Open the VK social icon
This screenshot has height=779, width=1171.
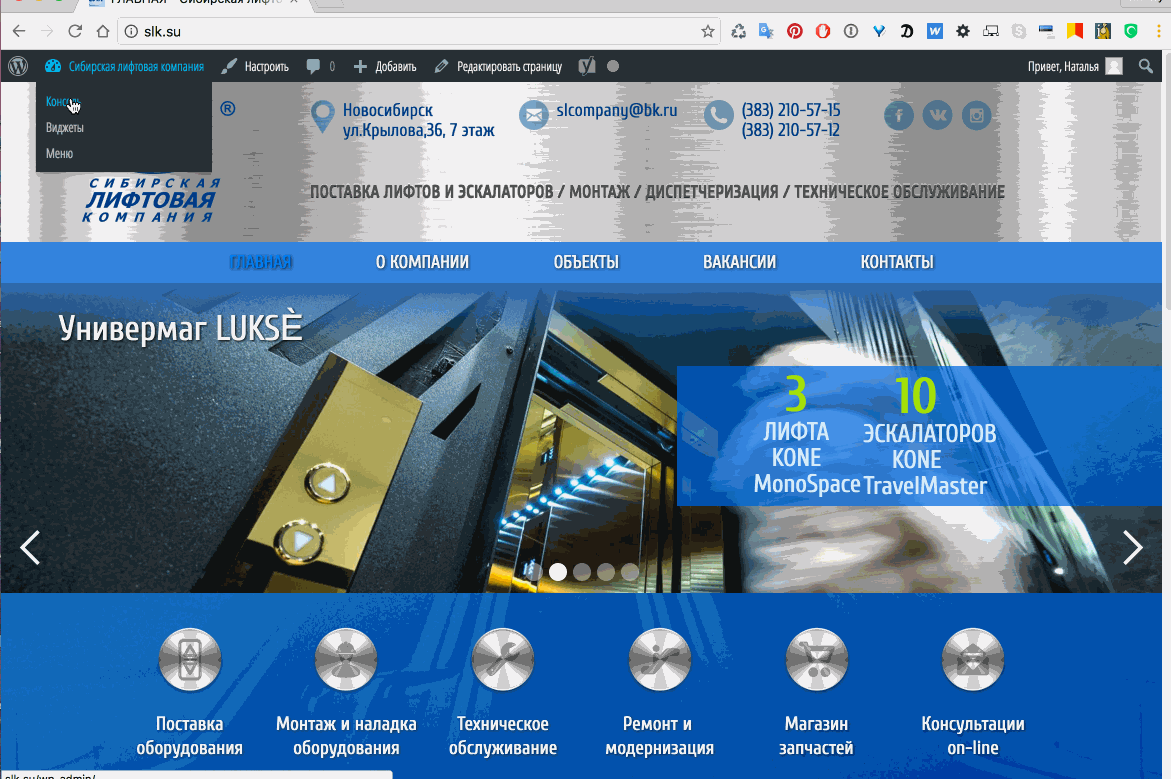(x=937, y=115)
